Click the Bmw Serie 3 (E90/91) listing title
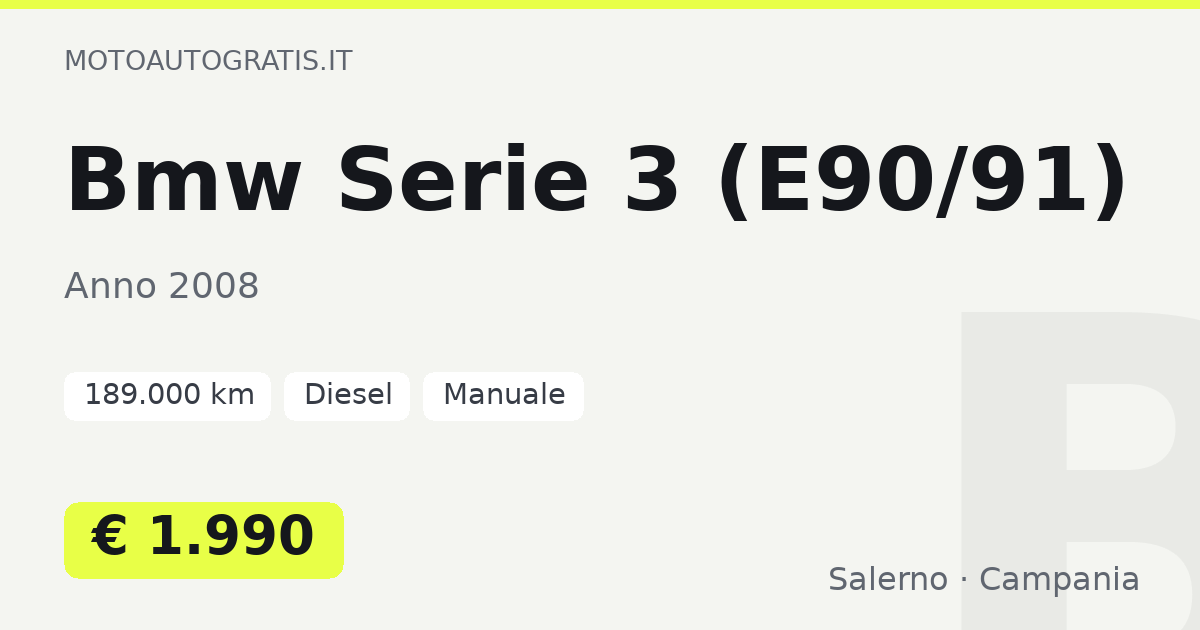This screenshot has height=630, width=1200. click(597, 182)
